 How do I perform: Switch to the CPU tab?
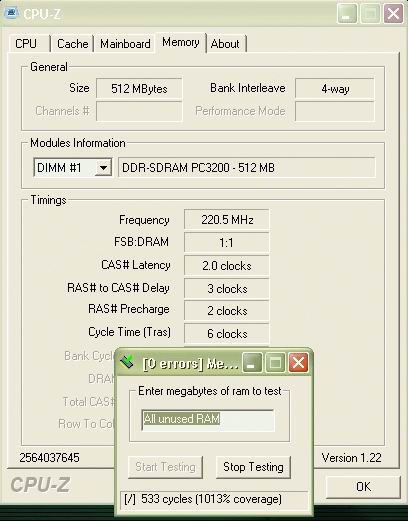[29, 44]
